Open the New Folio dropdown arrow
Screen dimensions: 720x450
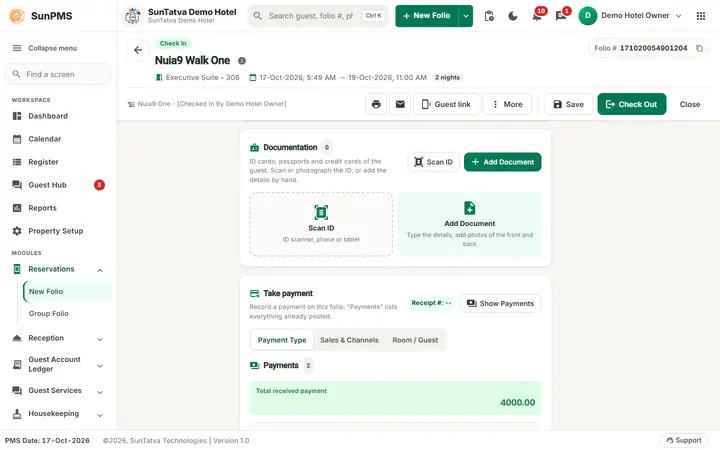[466, 16]
